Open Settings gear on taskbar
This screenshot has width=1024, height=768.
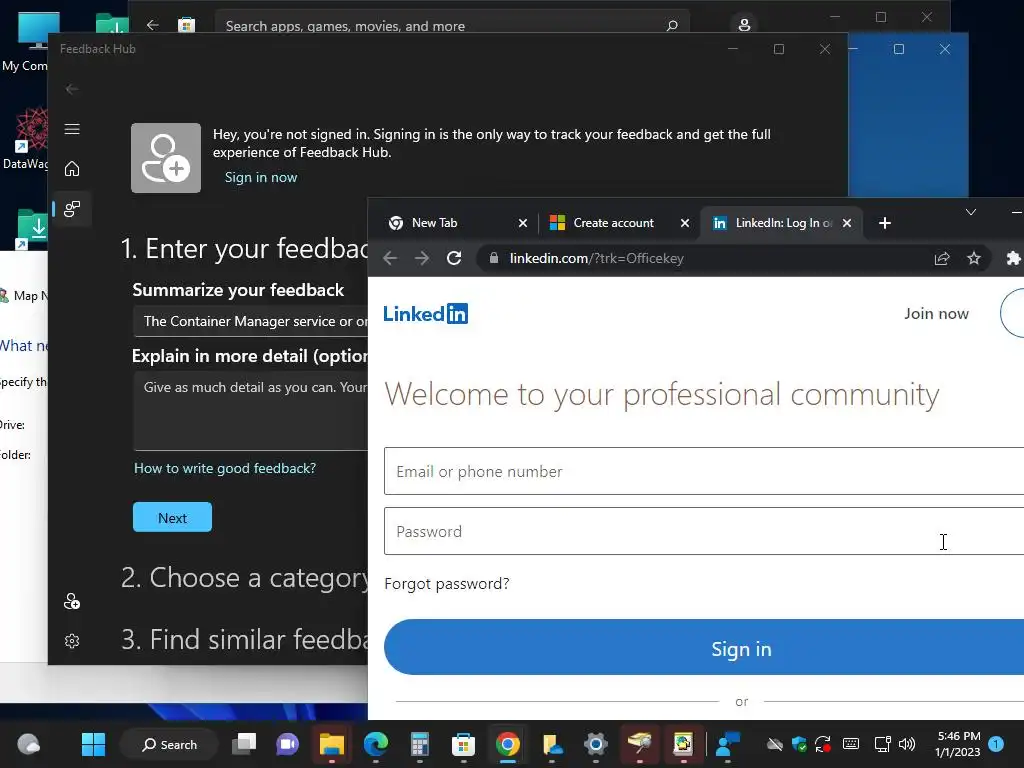tap(596, 744)
